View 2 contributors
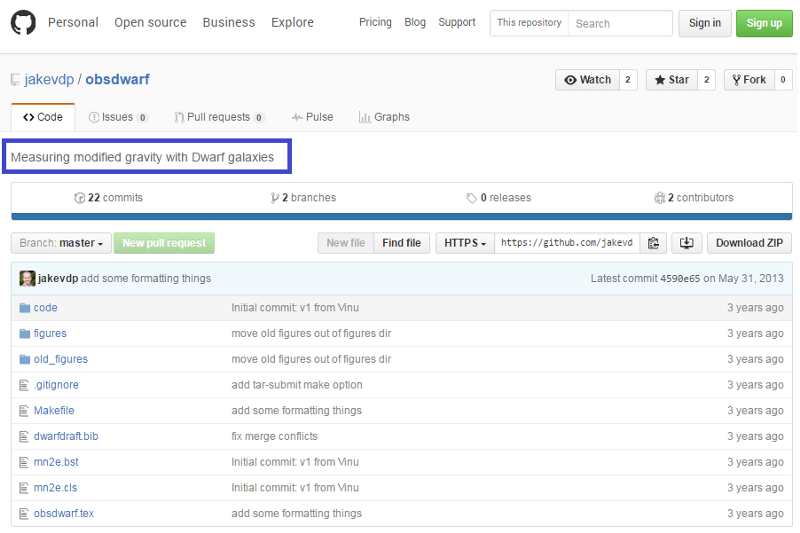 [694, 198]
